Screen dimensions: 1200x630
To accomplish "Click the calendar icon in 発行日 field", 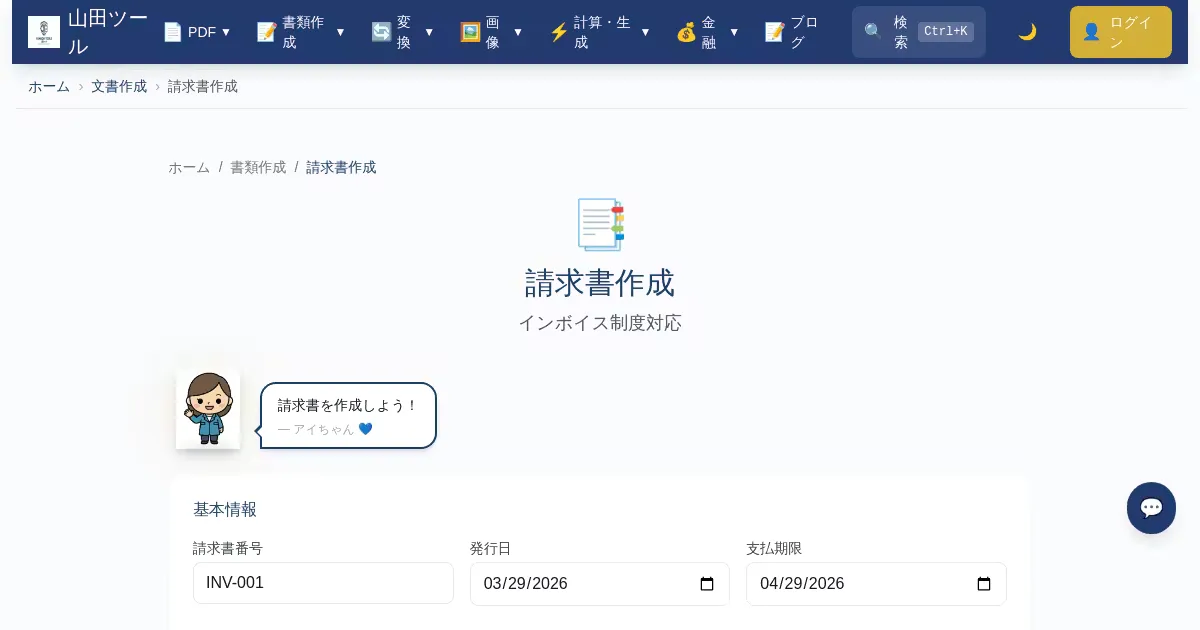I will pyautogui.click(x=707, y=584).
